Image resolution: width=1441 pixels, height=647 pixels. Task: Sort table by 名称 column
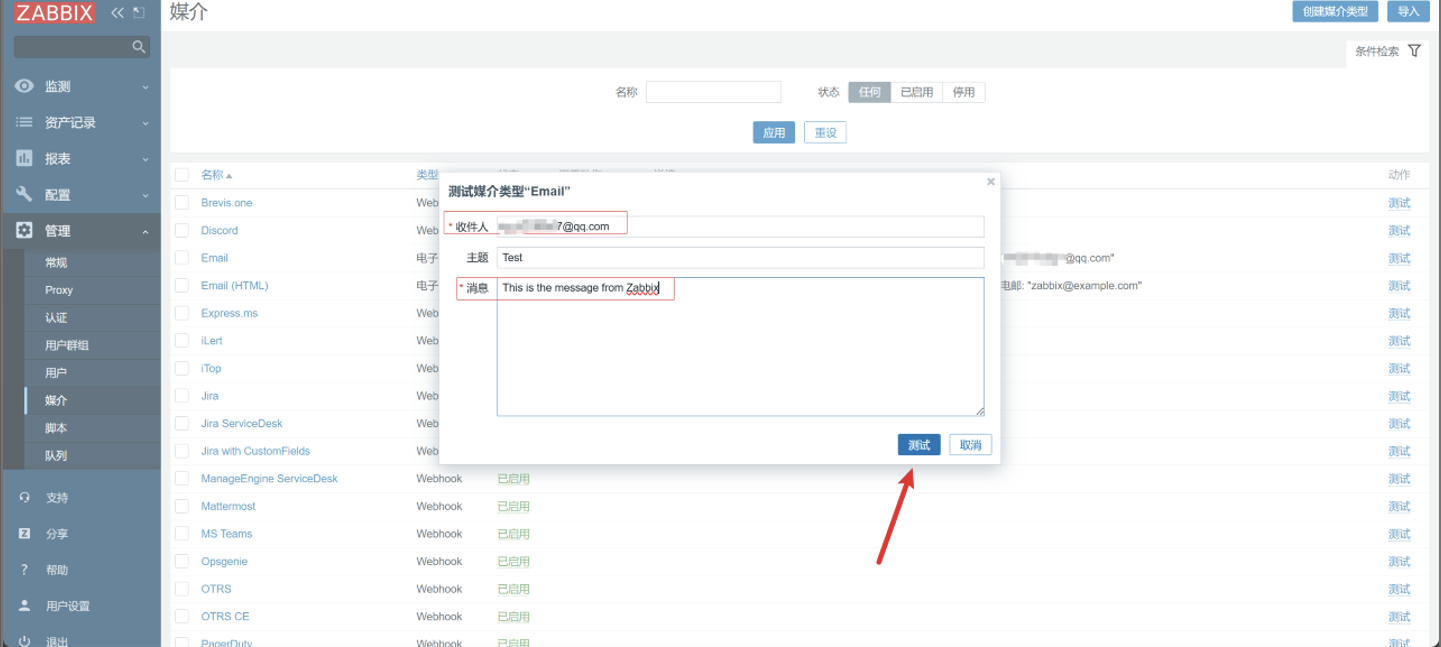click(x=216, y=175)
